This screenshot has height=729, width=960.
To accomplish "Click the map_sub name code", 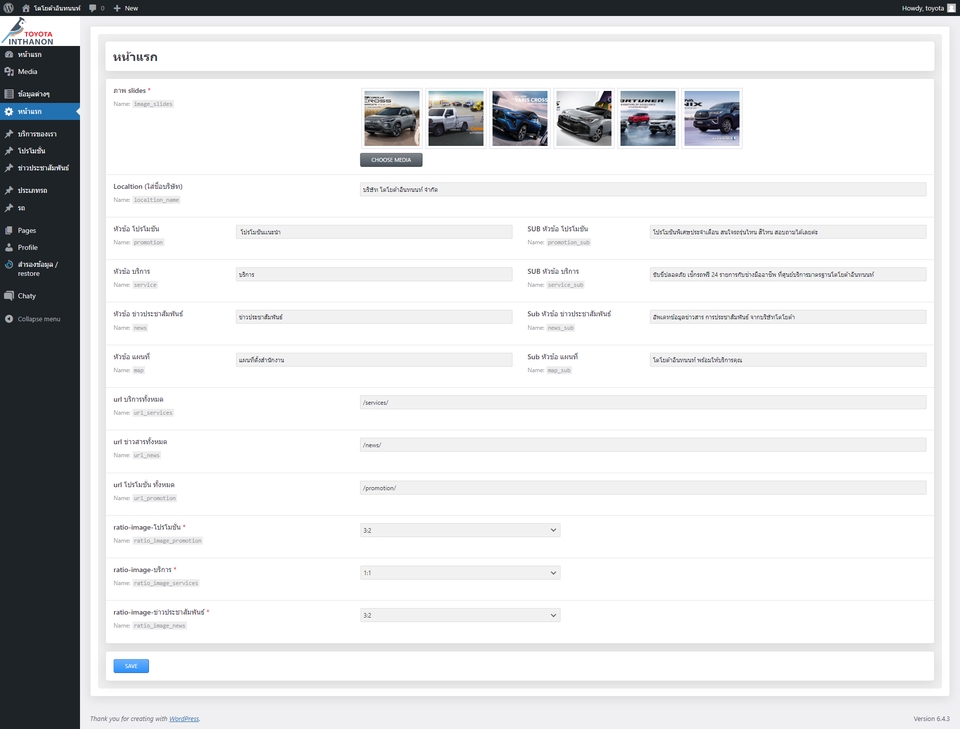I will [559, 370].
